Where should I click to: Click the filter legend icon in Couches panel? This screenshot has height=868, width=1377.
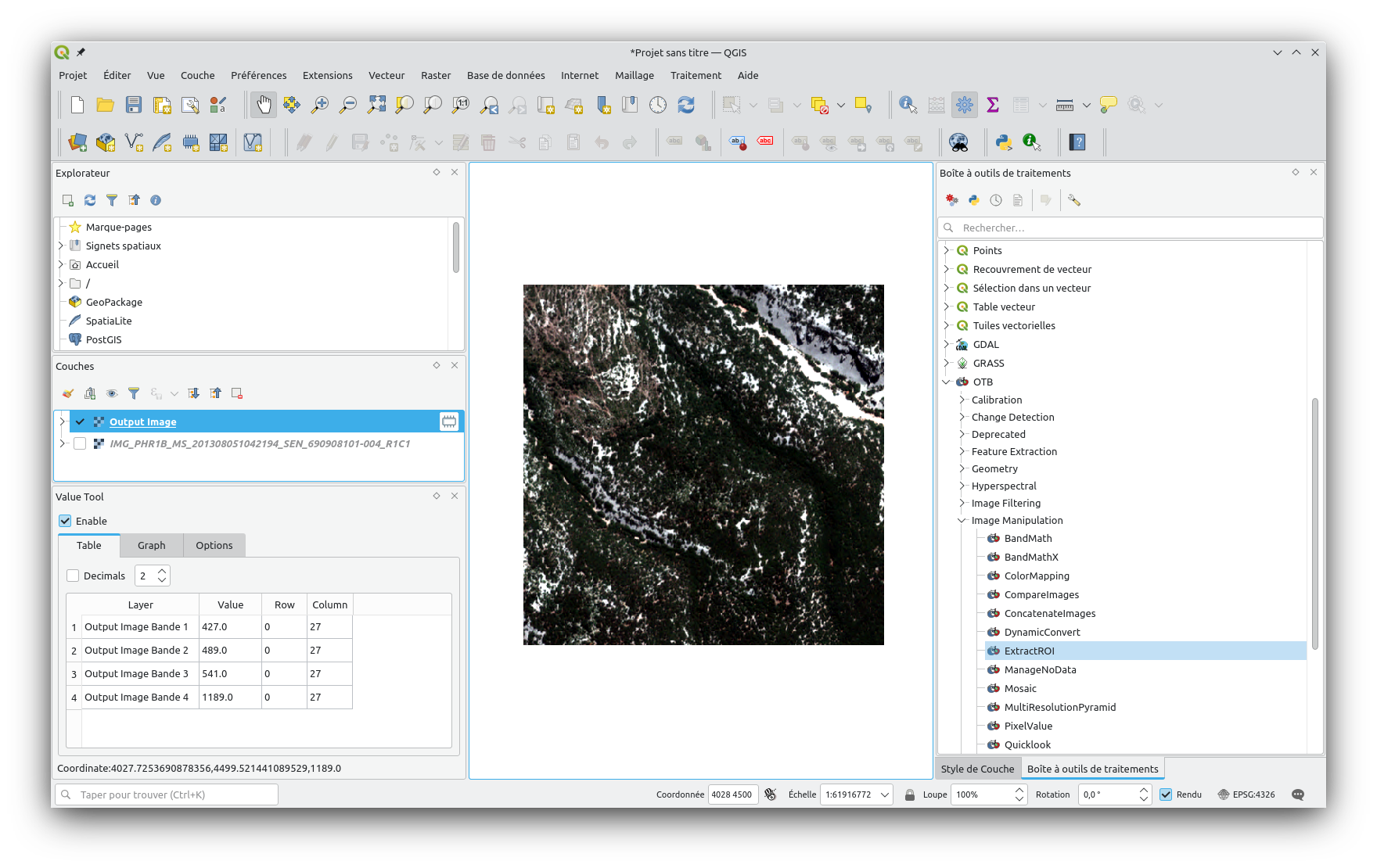click(134, 393)
